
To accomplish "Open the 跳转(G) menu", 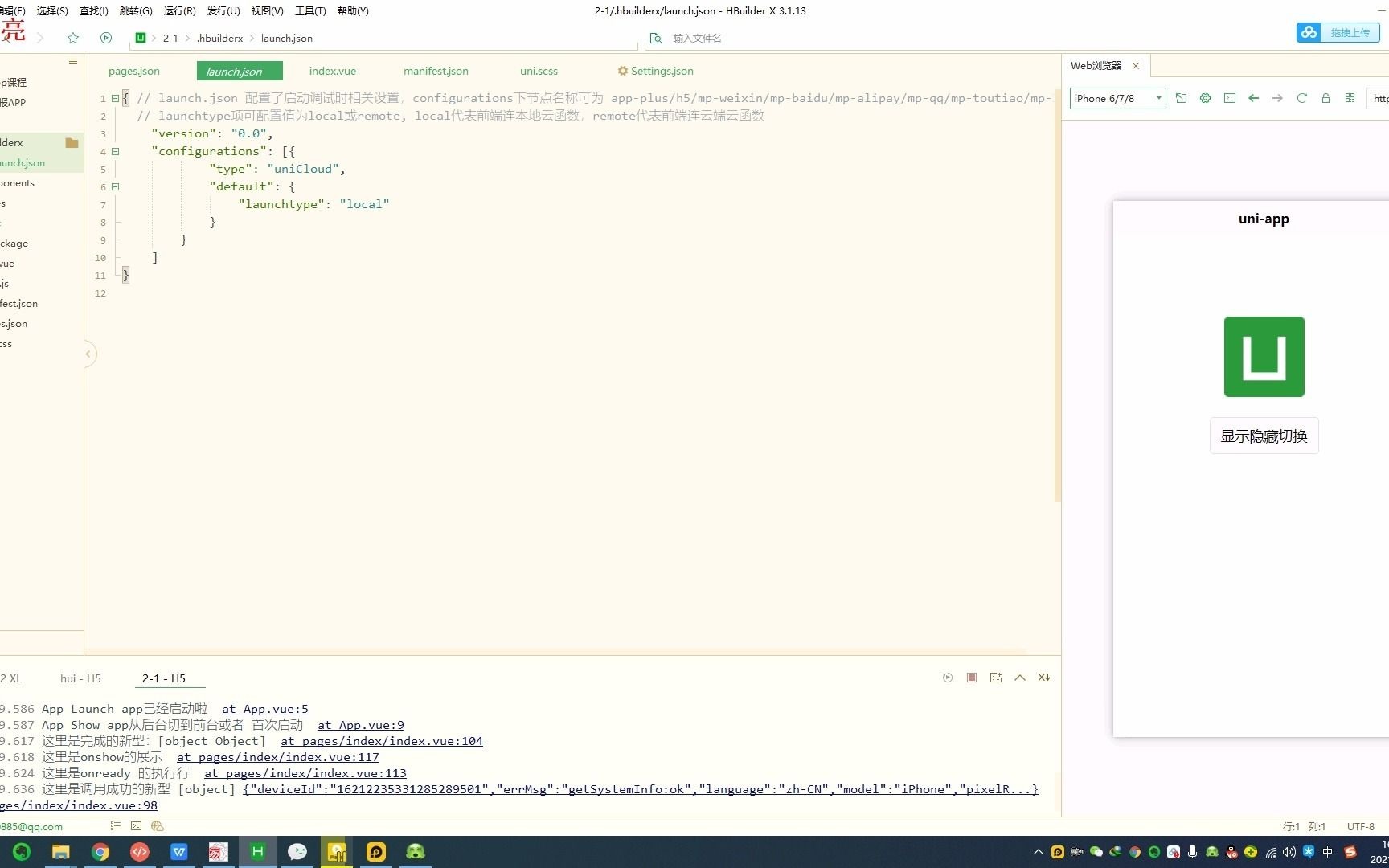I will tap(136, 10).
